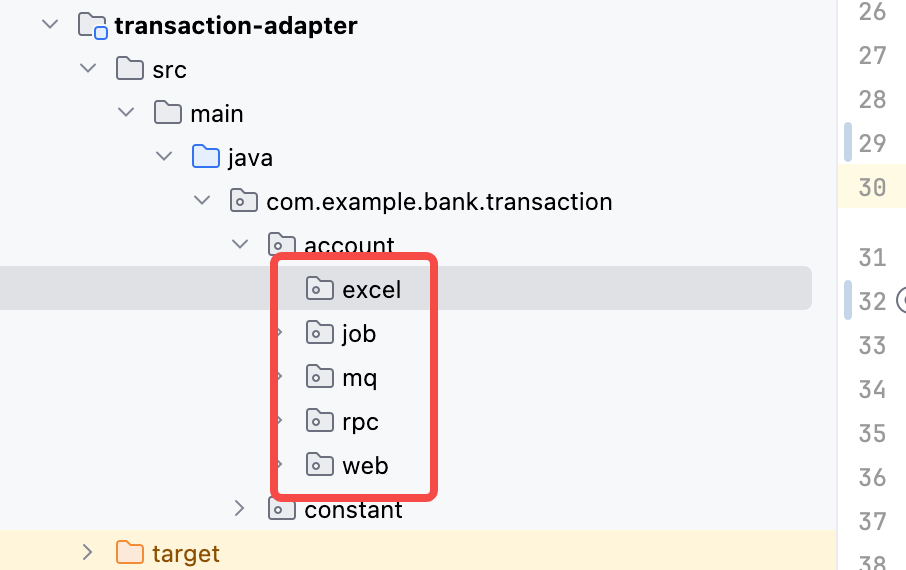
Task: Click the src folder icon
Action: (x=130, y=69)
